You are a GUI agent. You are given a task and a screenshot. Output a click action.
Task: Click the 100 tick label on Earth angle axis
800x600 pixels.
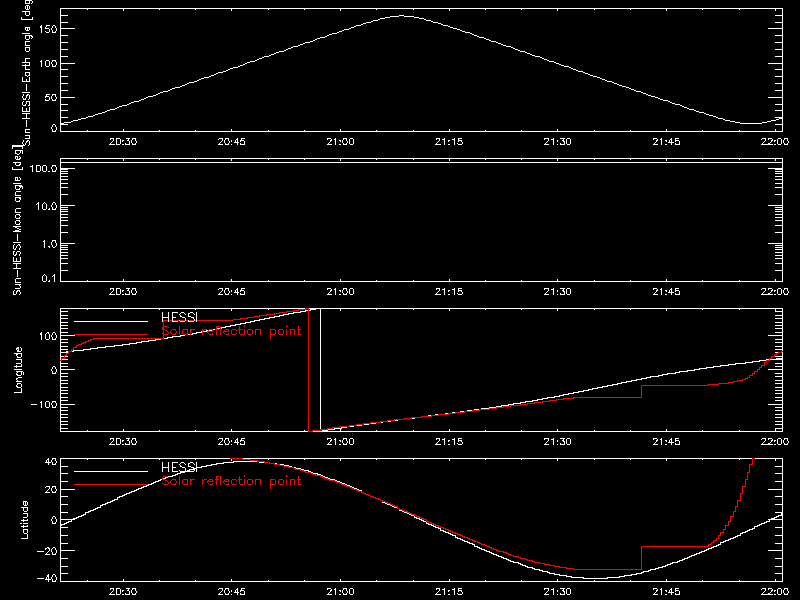tap(47, 64)
